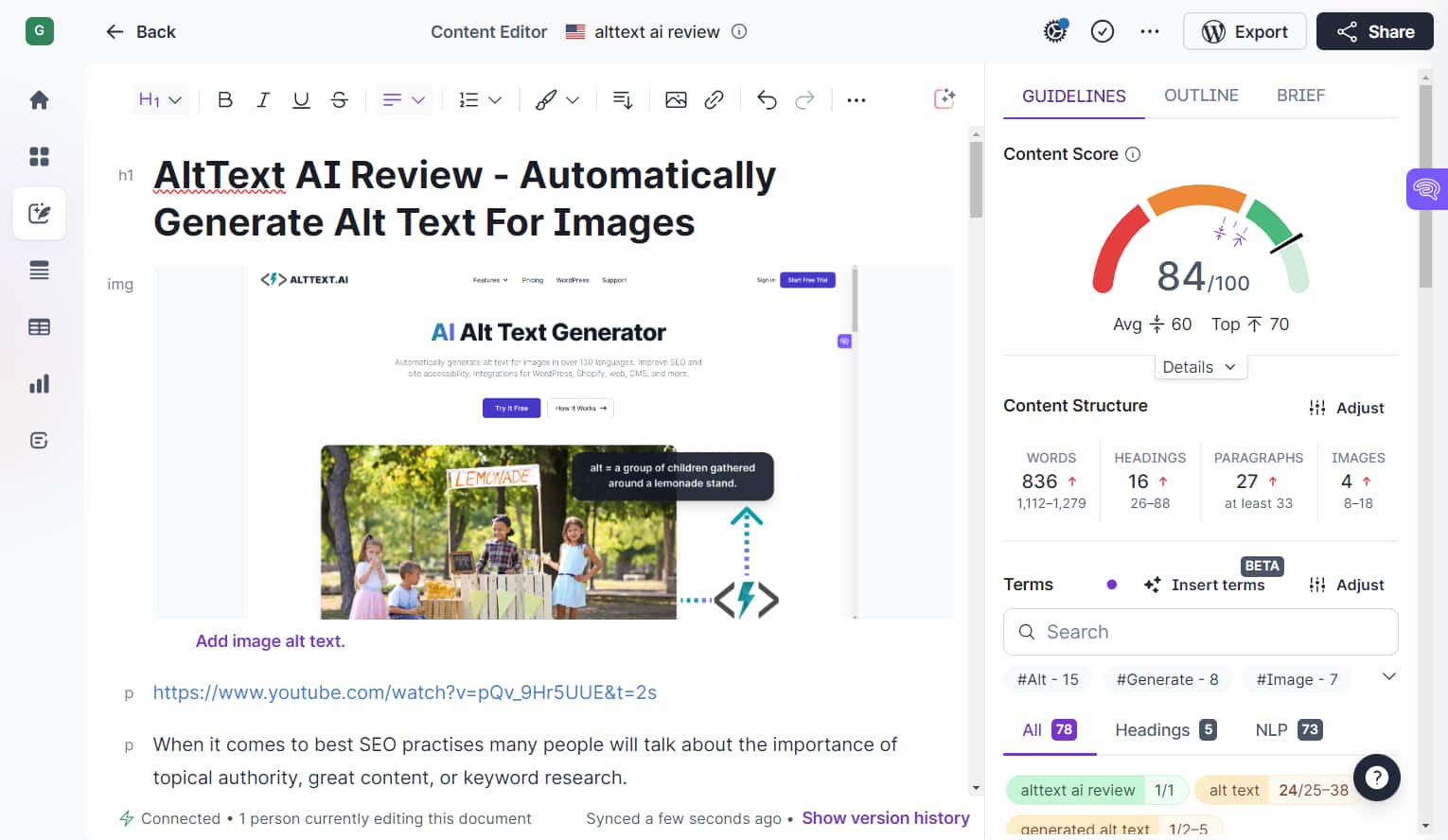Image resolution: width=1448 pixels, height=840 pixels.
Task: Switch to the GUIDELINES tab
Action: [x=1074, y=96]
